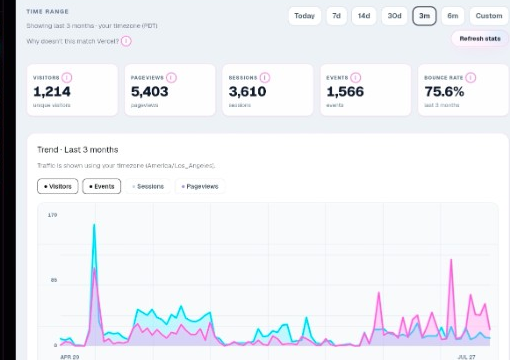510x360 pixels.
Task: Click the JUL 27 axis label
Action: pyautogui.click(x=466, y=357)
